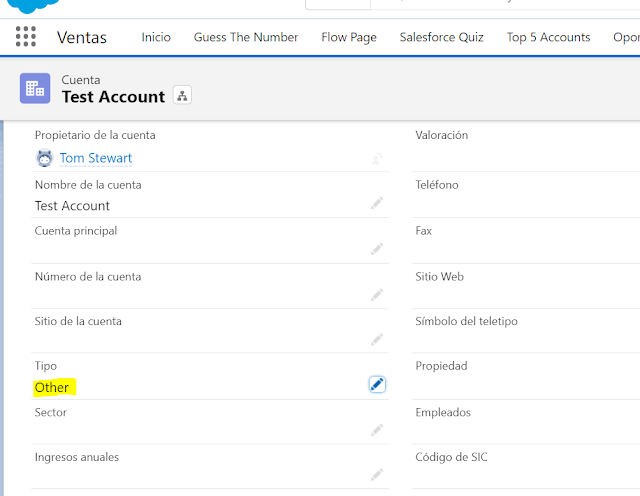Click the Sitio de la cuenta label

click(78, 321)
